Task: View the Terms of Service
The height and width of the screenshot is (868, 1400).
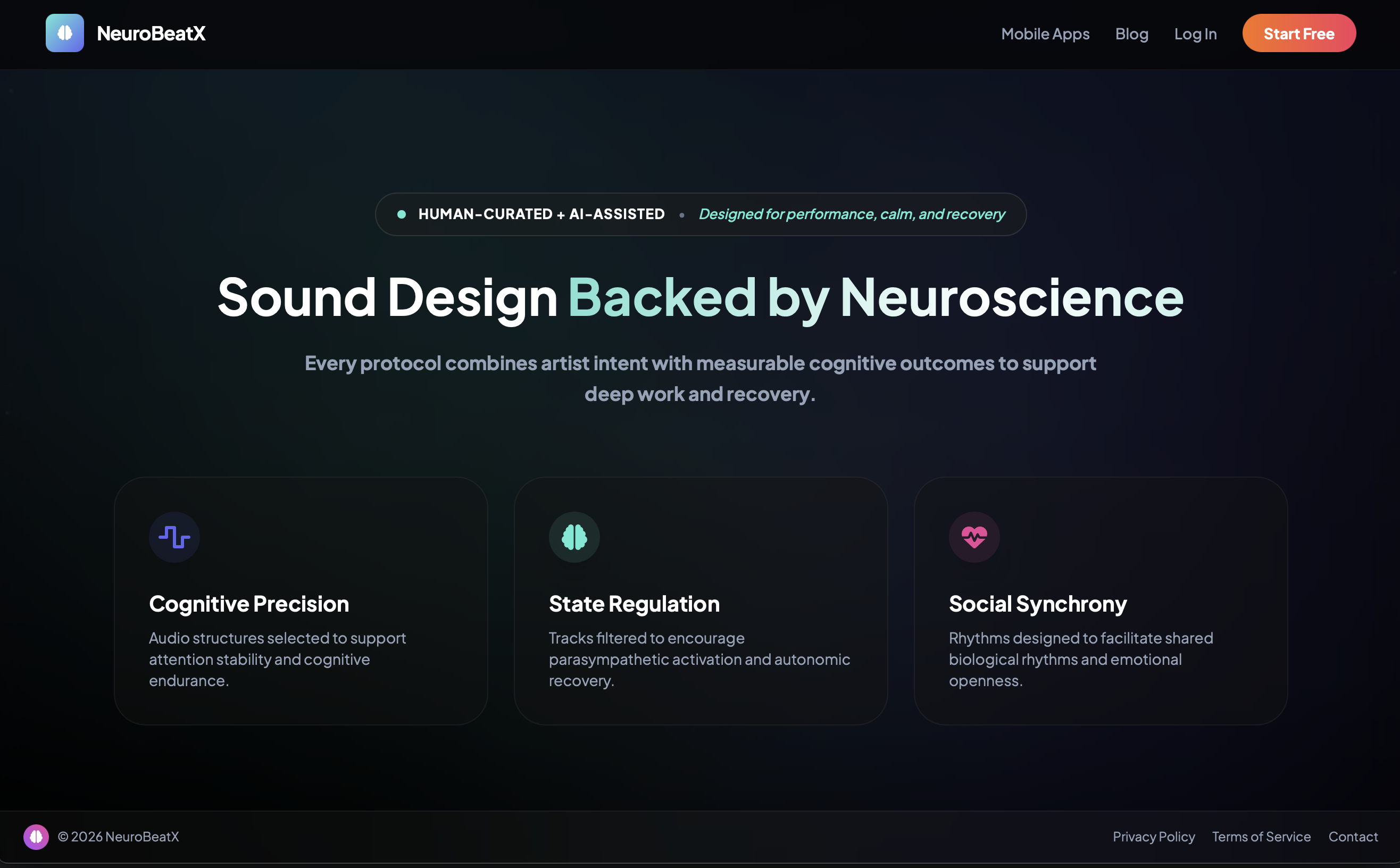Action: click(1261, 837)
